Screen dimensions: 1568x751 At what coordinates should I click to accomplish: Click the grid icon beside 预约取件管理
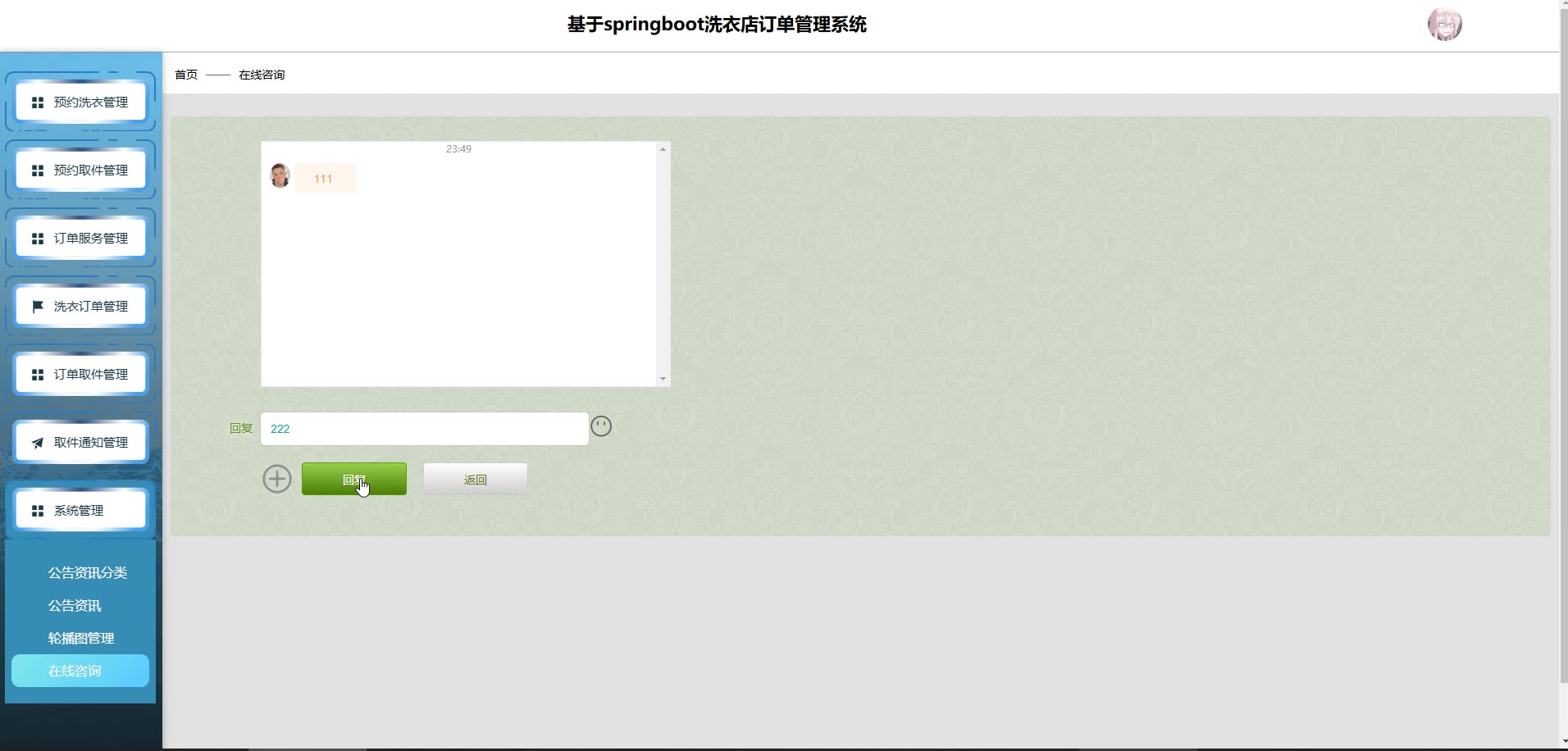38,171
